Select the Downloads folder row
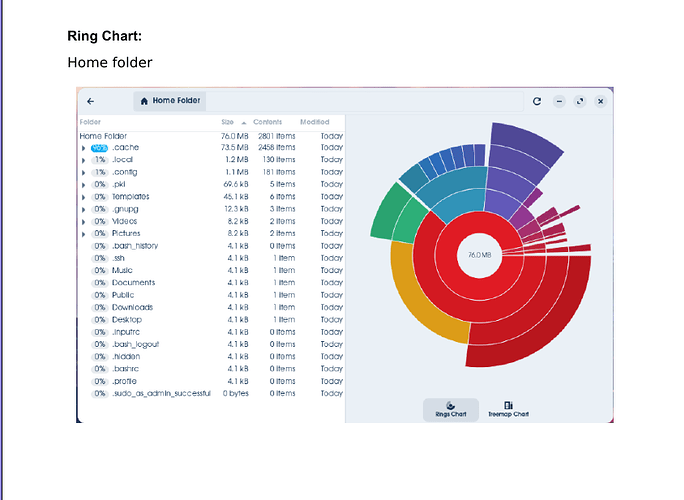This screenshot has width=684, height=500. click(211, 308)
